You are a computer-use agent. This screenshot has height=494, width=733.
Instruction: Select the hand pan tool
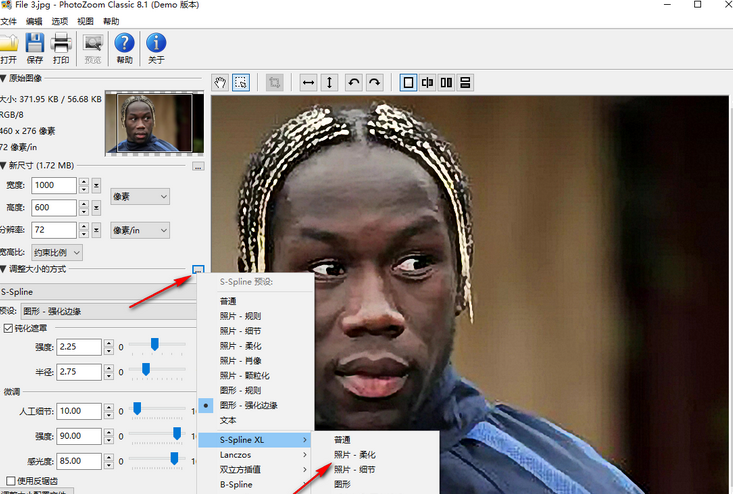click(221, 82)
